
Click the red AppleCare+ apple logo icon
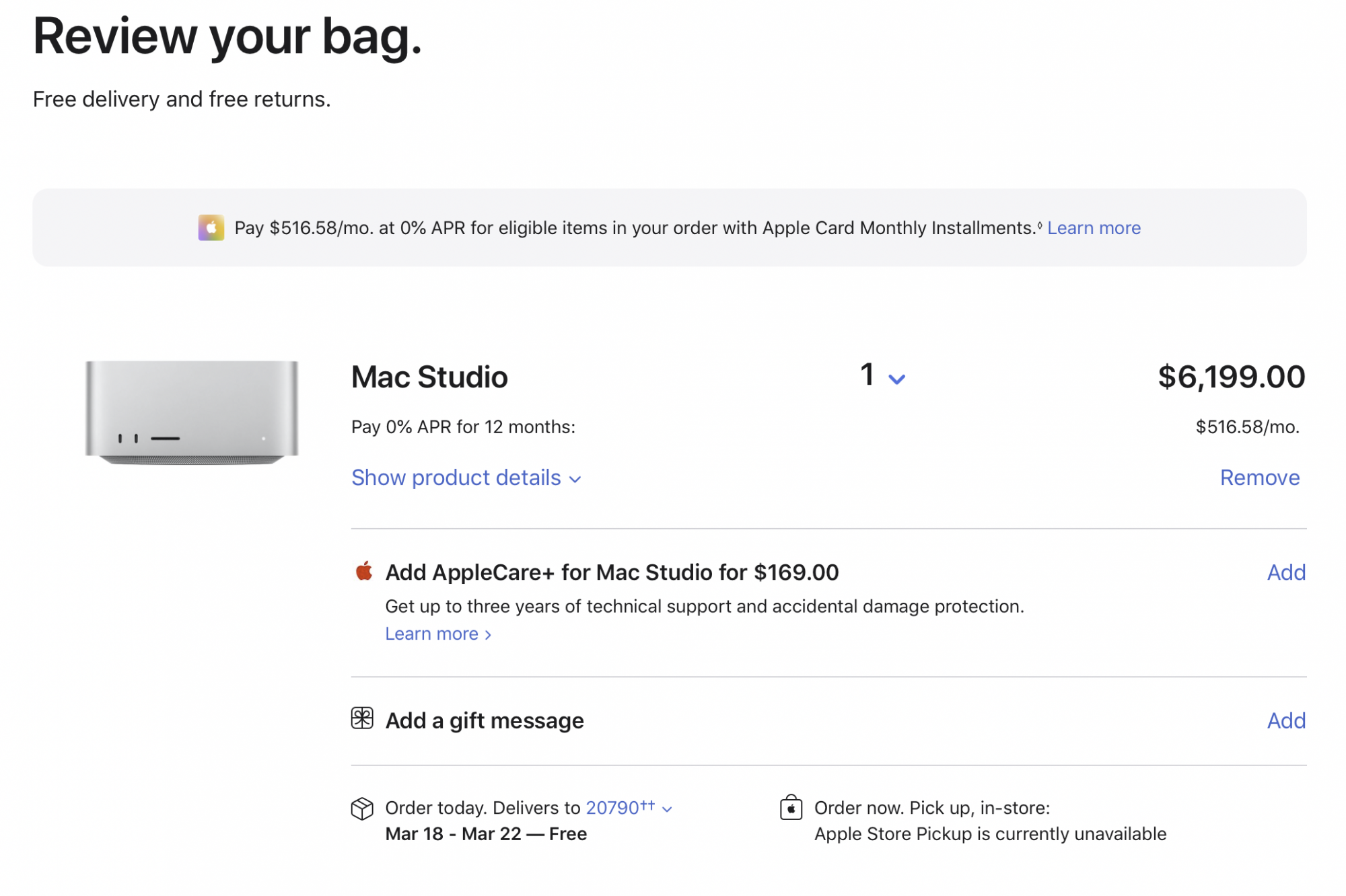click(364, 572)
